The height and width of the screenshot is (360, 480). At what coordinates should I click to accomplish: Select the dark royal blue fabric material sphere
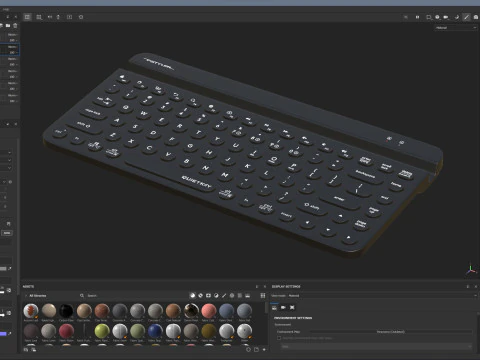155,331
